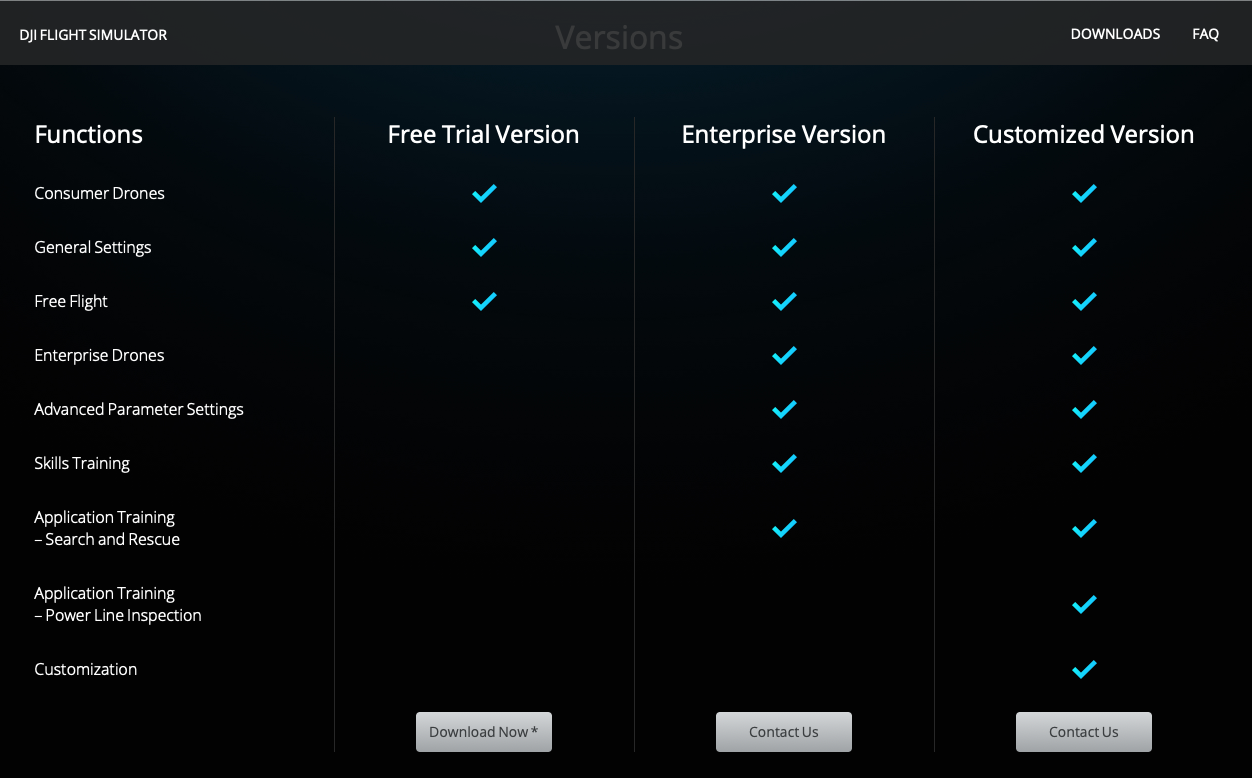Screen dimensions: 1252x778
Task: Click the General Settings row label
Action: tap(93, 247)
